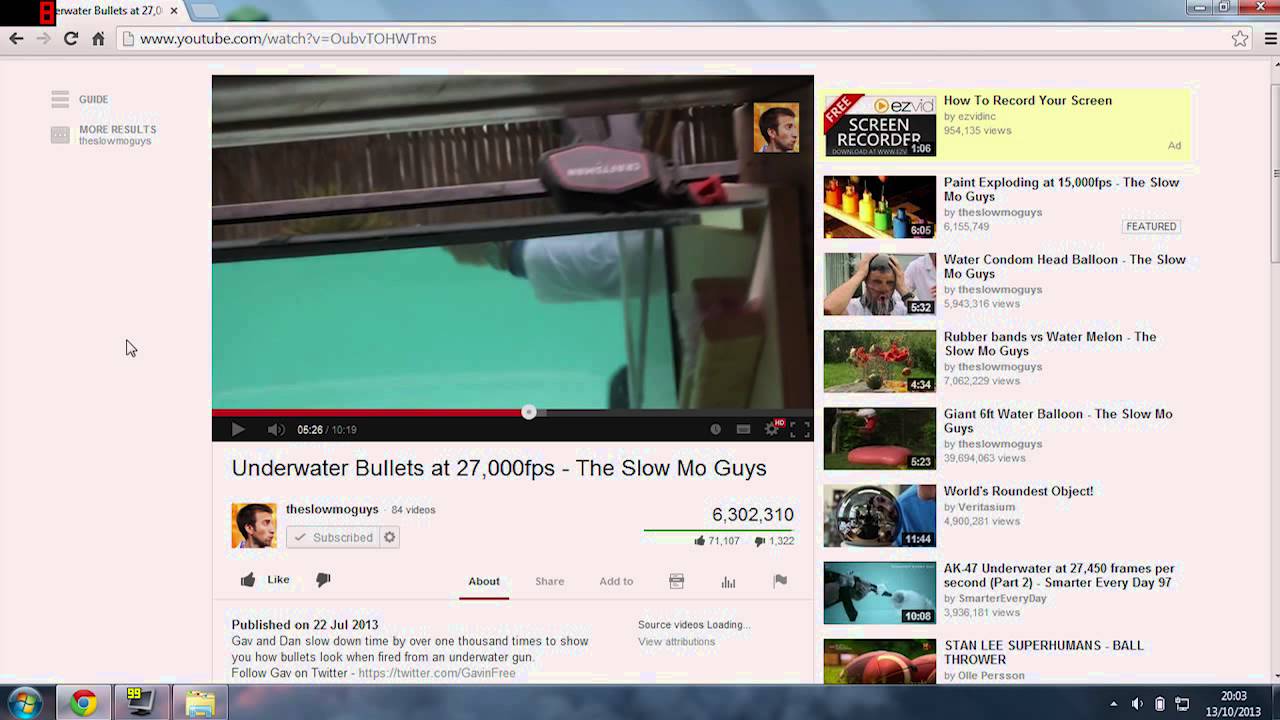The width and height of the screenshot is (1280, 720).
Task: View the channel's 84 videos
Action: pyautogui.click(x=413, y=510)
